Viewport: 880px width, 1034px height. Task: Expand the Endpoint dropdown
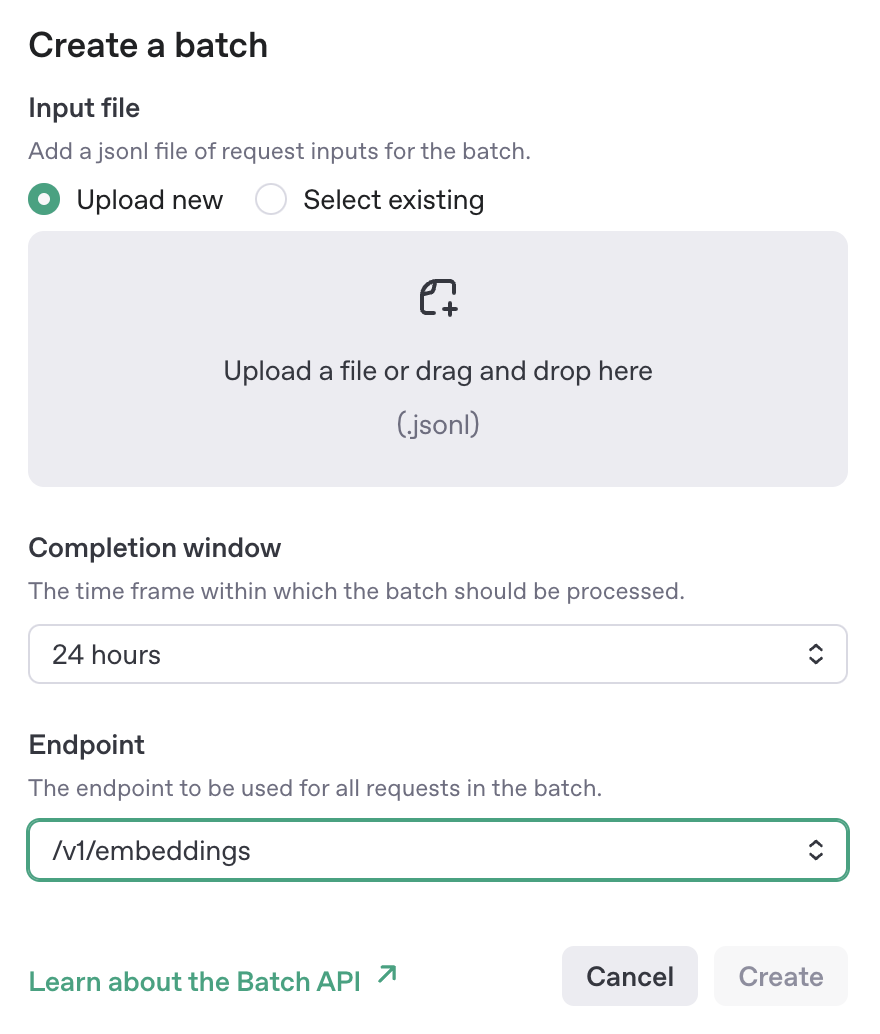coord(438,851)
